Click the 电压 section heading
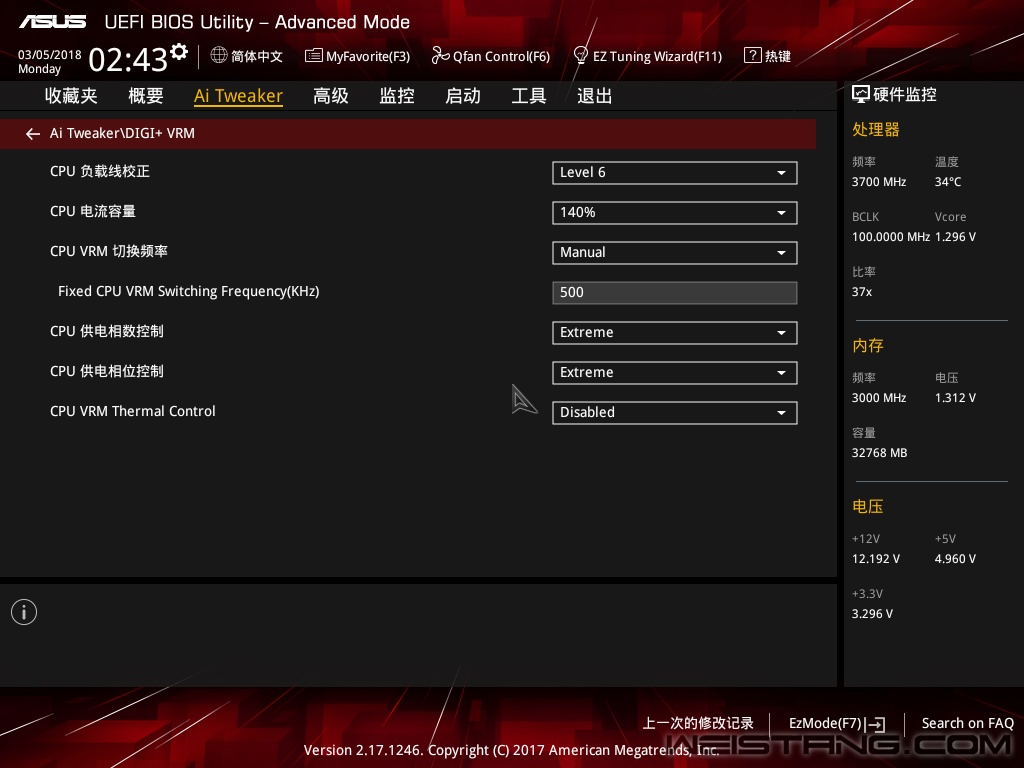 coord(868,506)
